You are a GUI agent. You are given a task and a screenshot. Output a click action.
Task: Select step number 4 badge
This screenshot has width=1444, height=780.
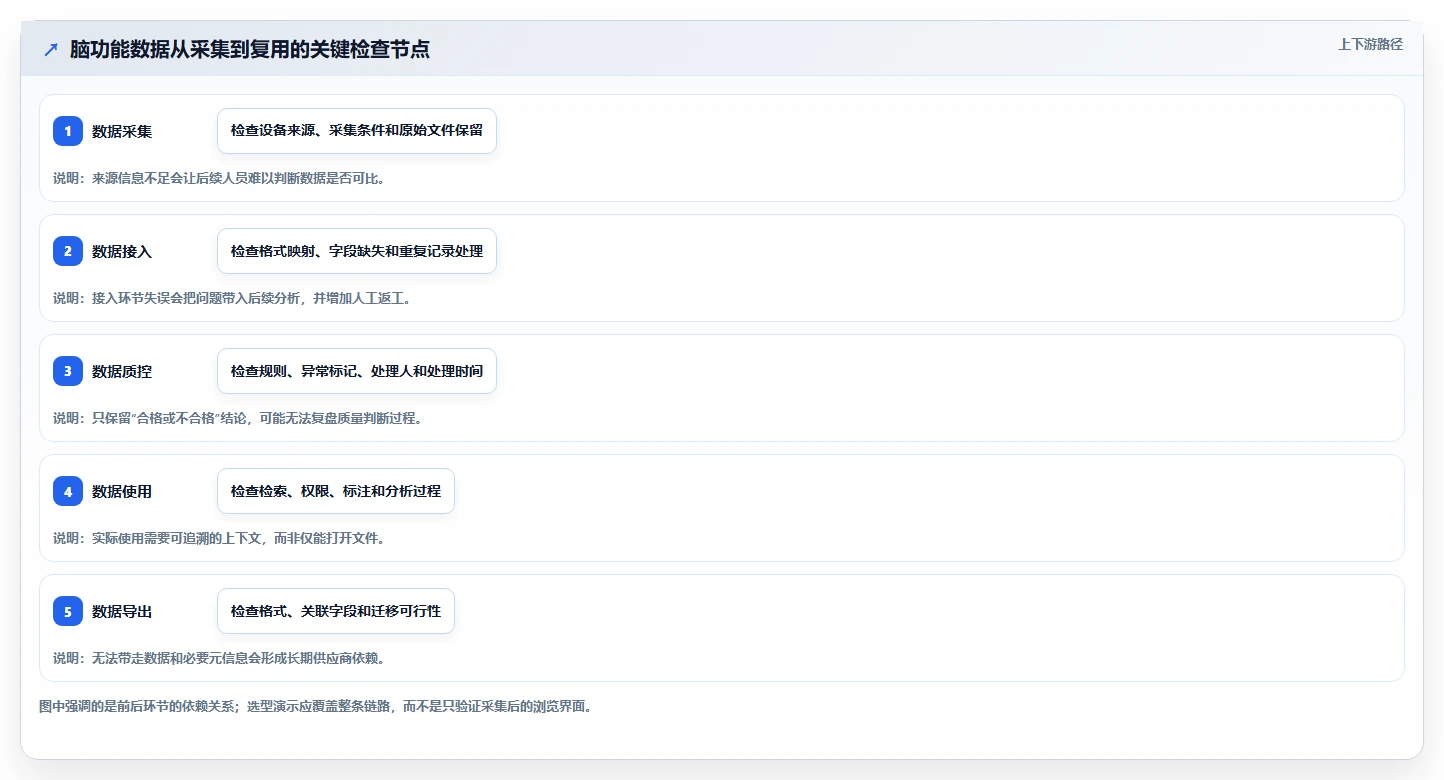(68, 491)
